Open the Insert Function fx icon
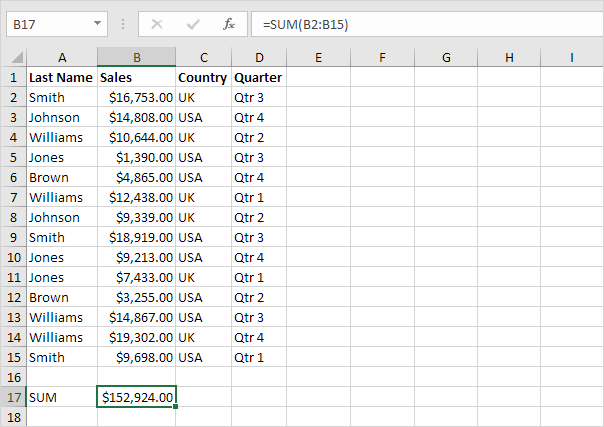This screenshot has width=604, height=427. (229, 24)
